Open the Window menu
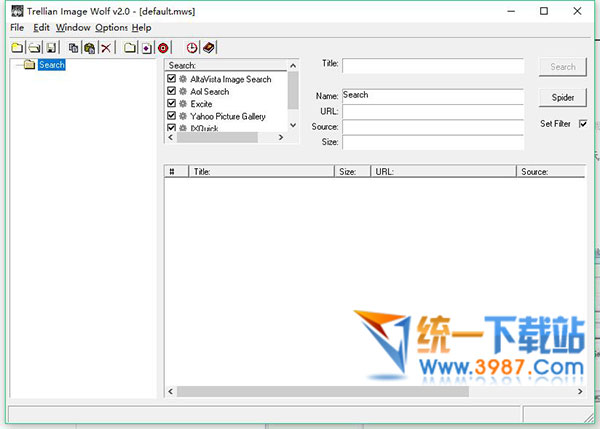Screen dimensions: 600x429 (x=73, y=28)
